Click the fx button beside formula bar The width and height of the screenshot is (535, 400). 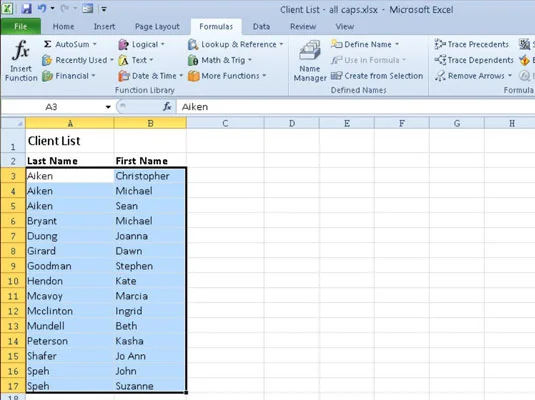167,107
